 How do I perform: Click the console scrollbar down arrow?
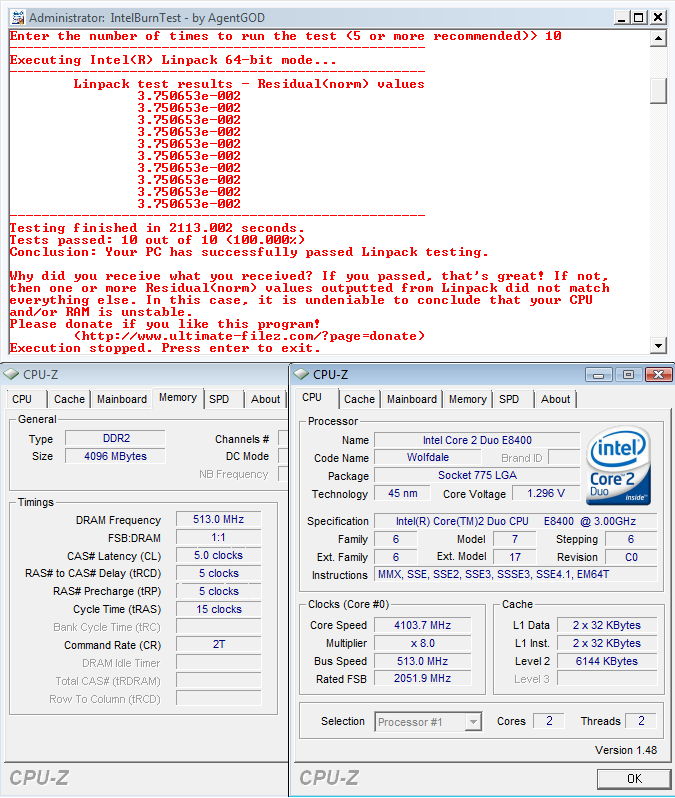(658, 346)
